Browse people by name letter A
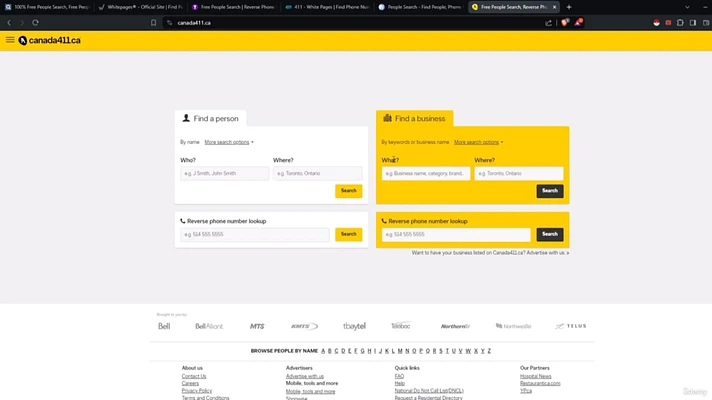Image resolution: width=712 pixels, height=400 pixels. 323,351
